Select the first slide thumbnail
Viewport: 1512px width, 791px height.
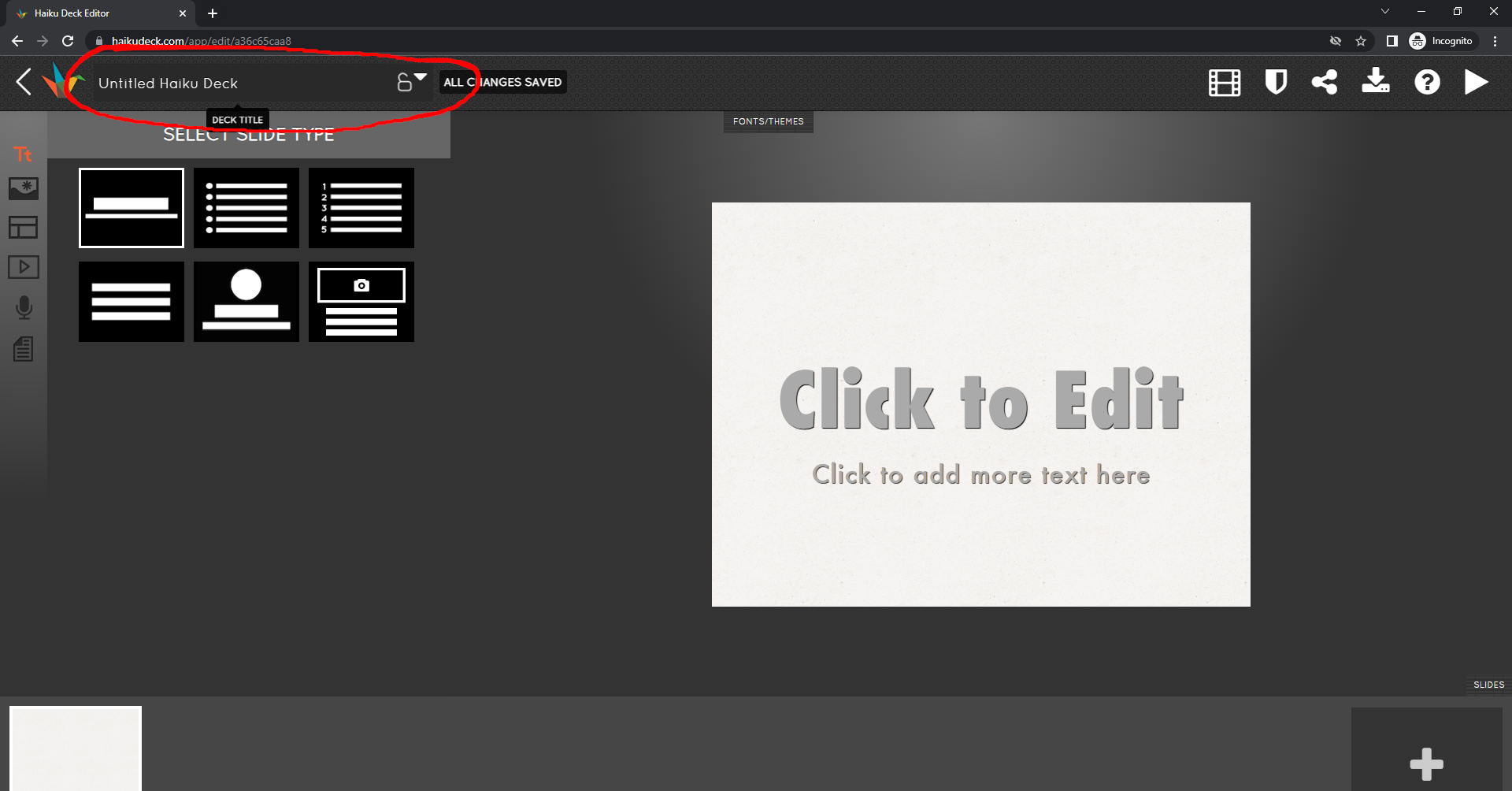[76, 748]
